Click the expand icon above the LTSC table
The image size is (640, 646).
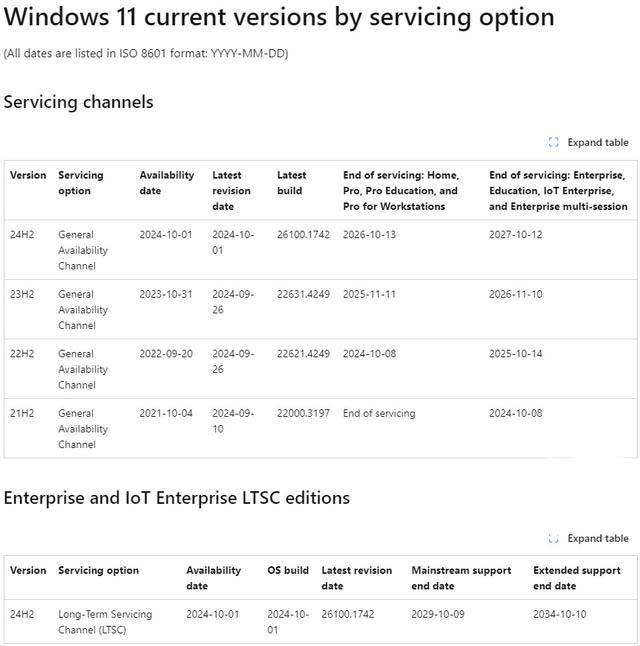[x=554, y=538]
